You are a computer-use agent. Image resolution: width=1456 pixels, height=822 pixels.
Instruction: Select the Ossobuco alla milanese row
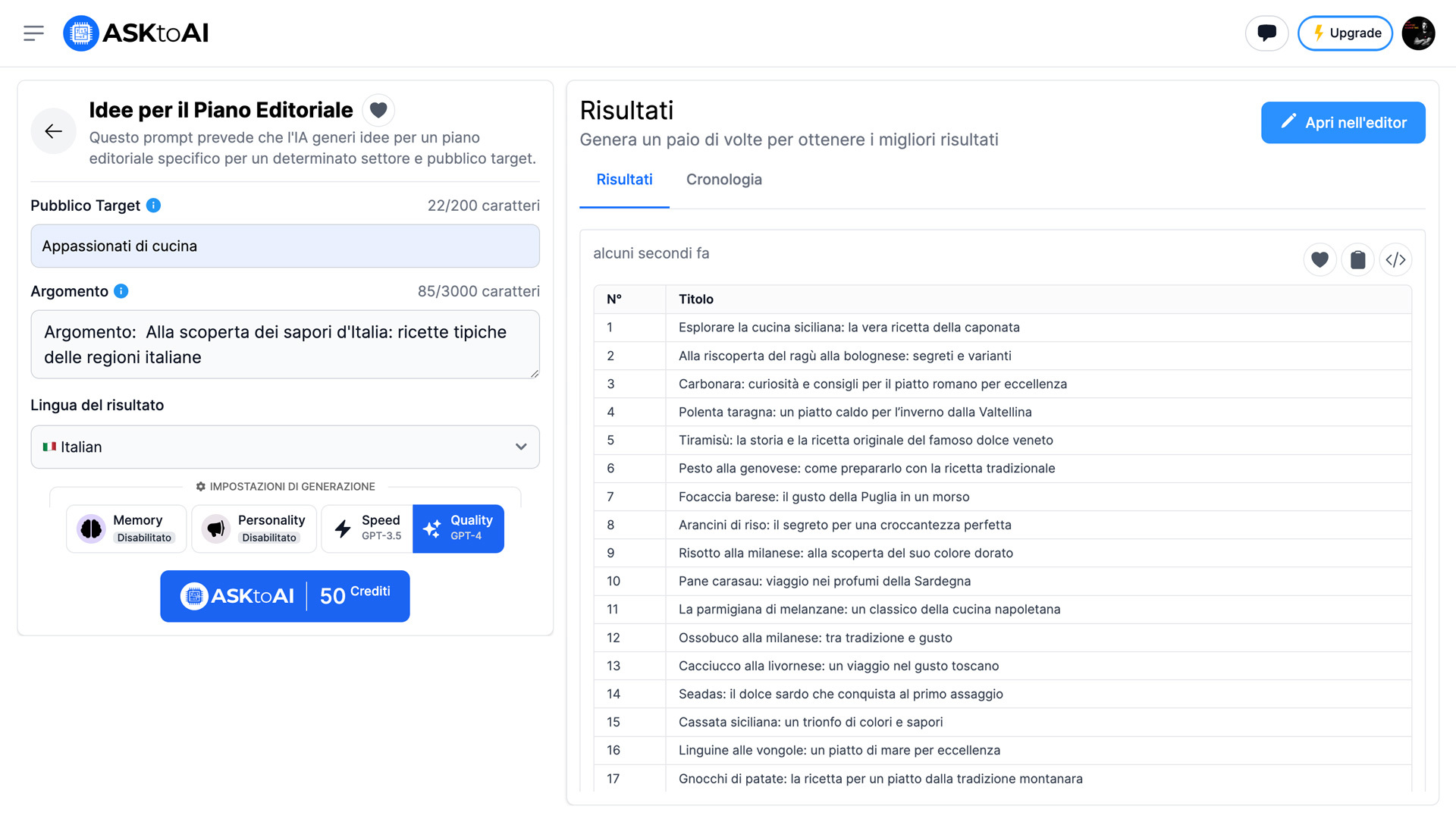click(1003, 638)
